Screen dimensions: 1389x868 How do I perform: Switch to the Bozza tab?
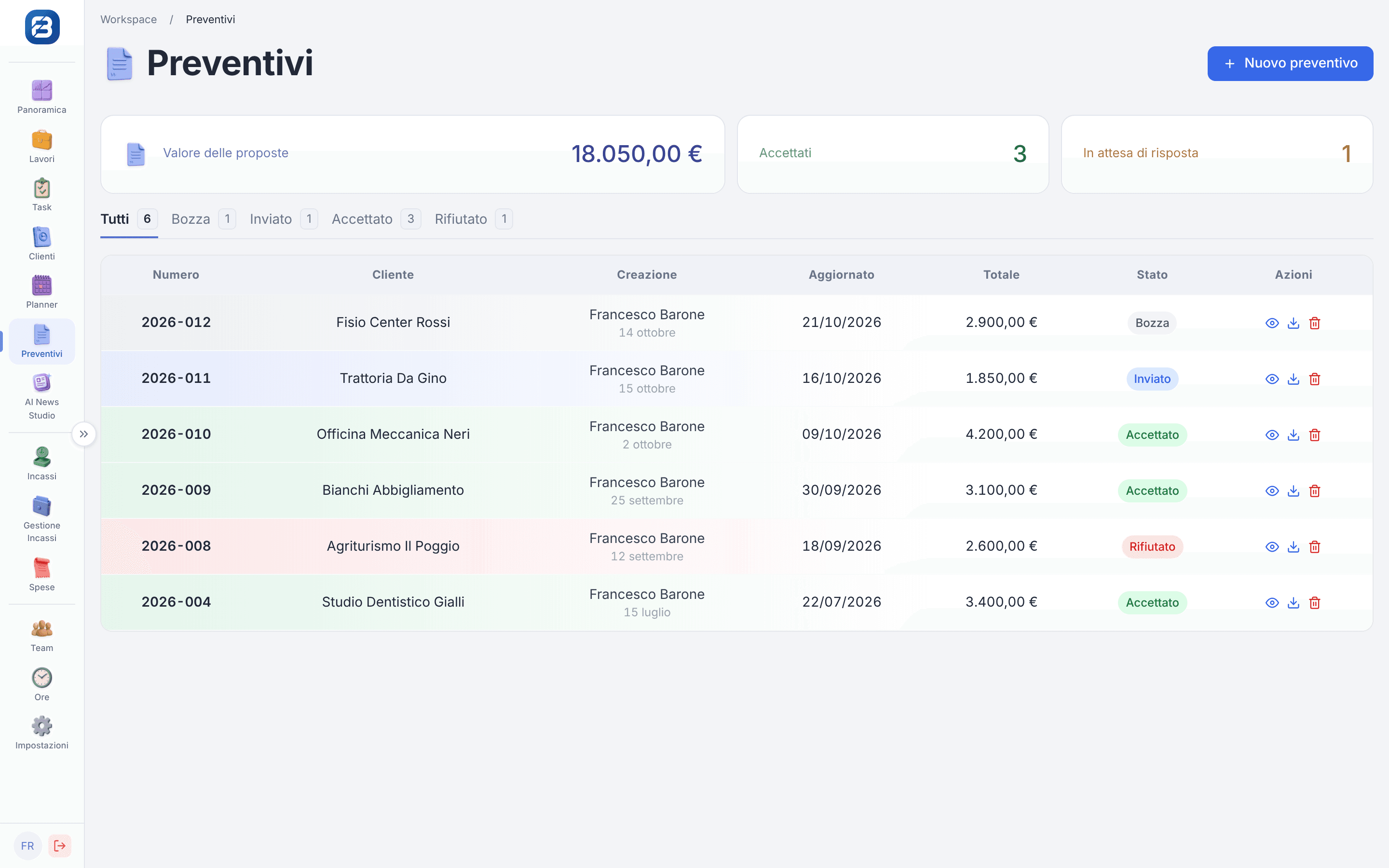pos(203,219)
